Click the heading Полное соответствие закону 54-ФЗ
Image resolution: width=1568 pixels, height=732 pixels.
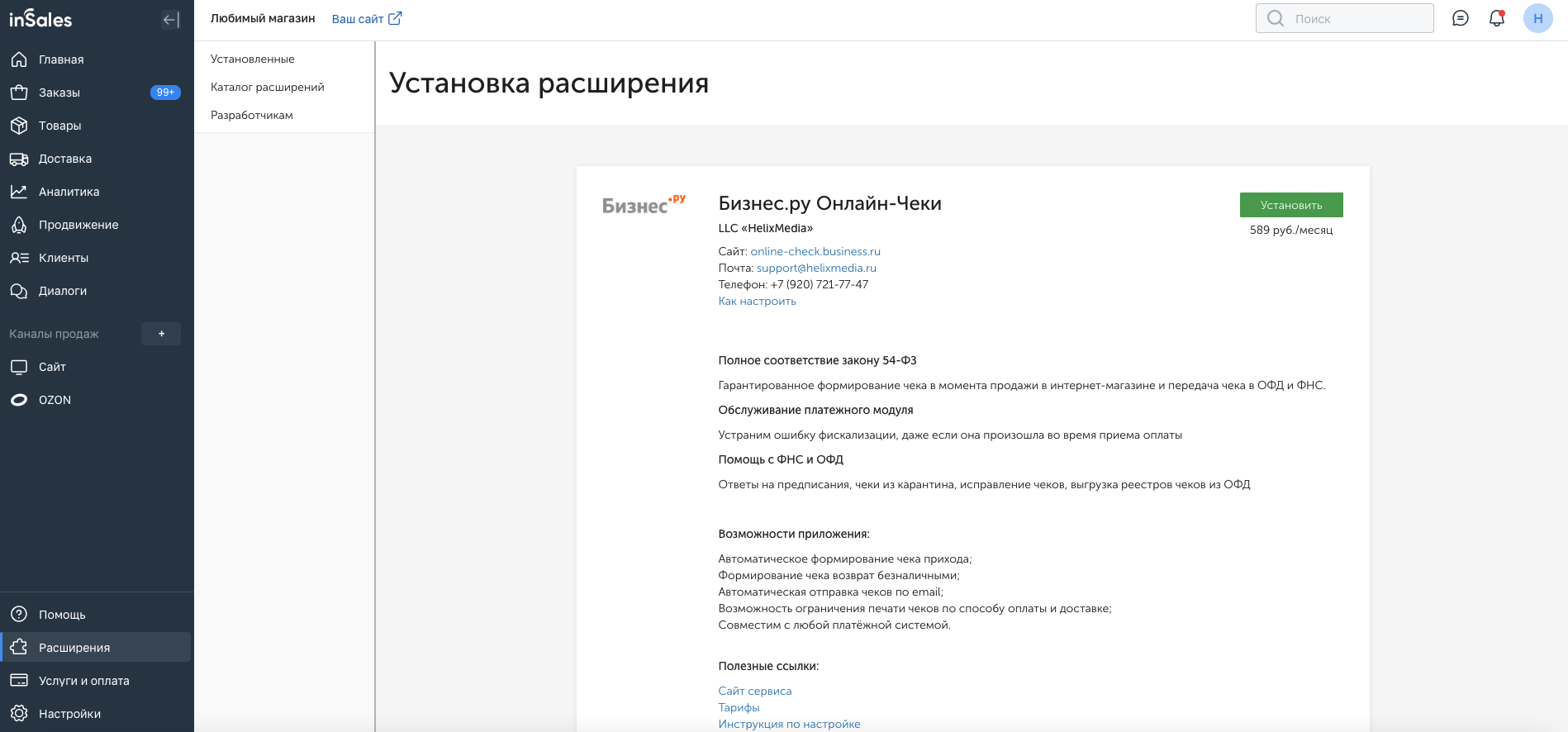pos(818,360)
